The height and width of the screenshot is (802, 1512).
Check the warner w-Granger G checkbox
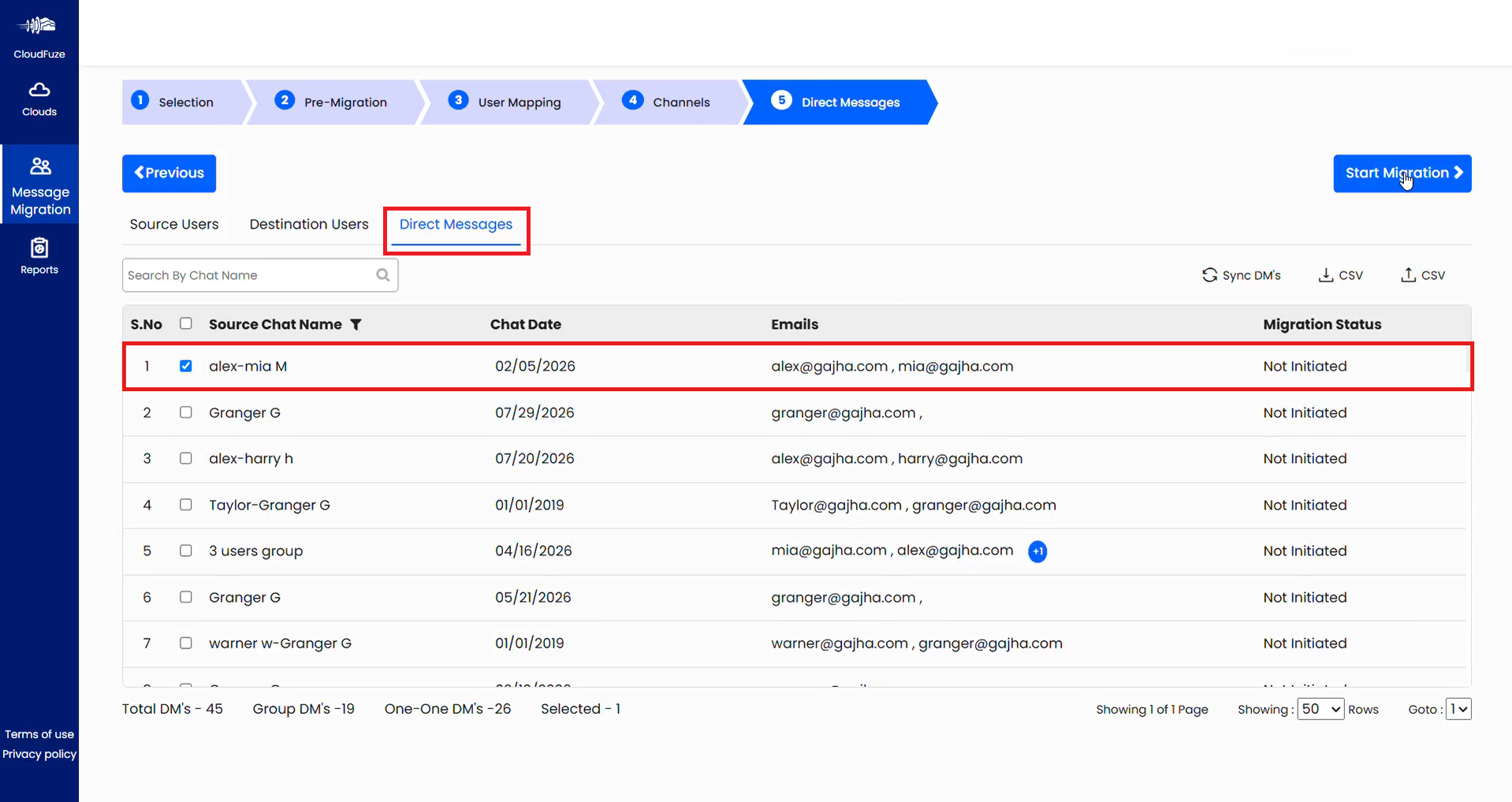coord(186,643)
